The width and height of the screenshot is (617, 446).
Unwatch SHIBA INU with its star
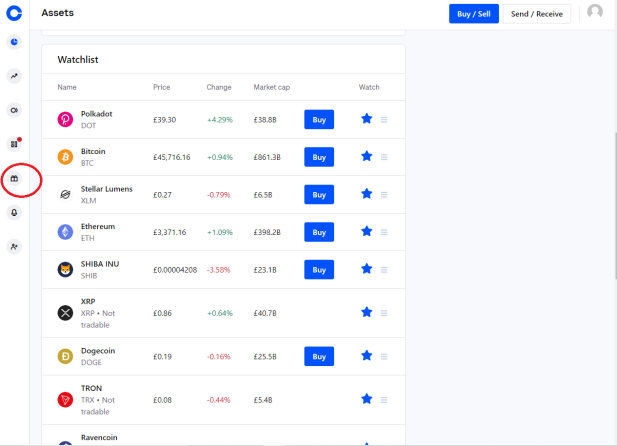pos(367,269)
